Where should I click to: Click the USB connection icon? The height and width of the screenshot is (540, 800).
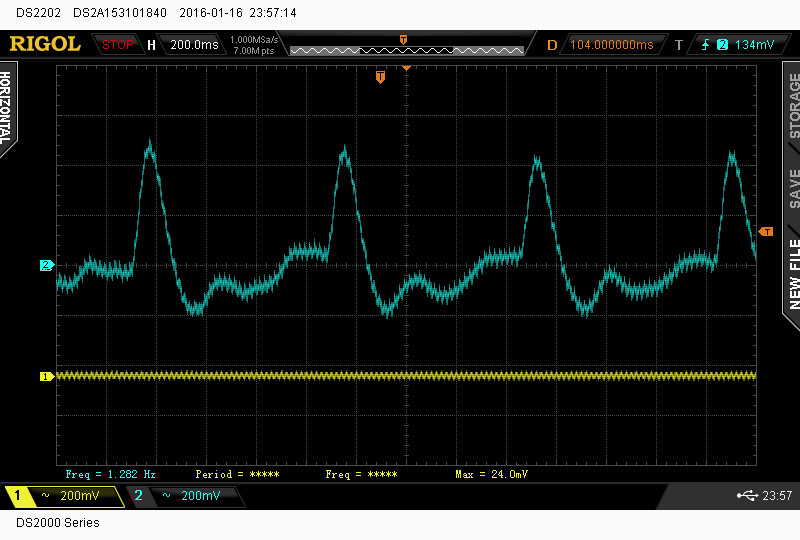coord(747,496)
